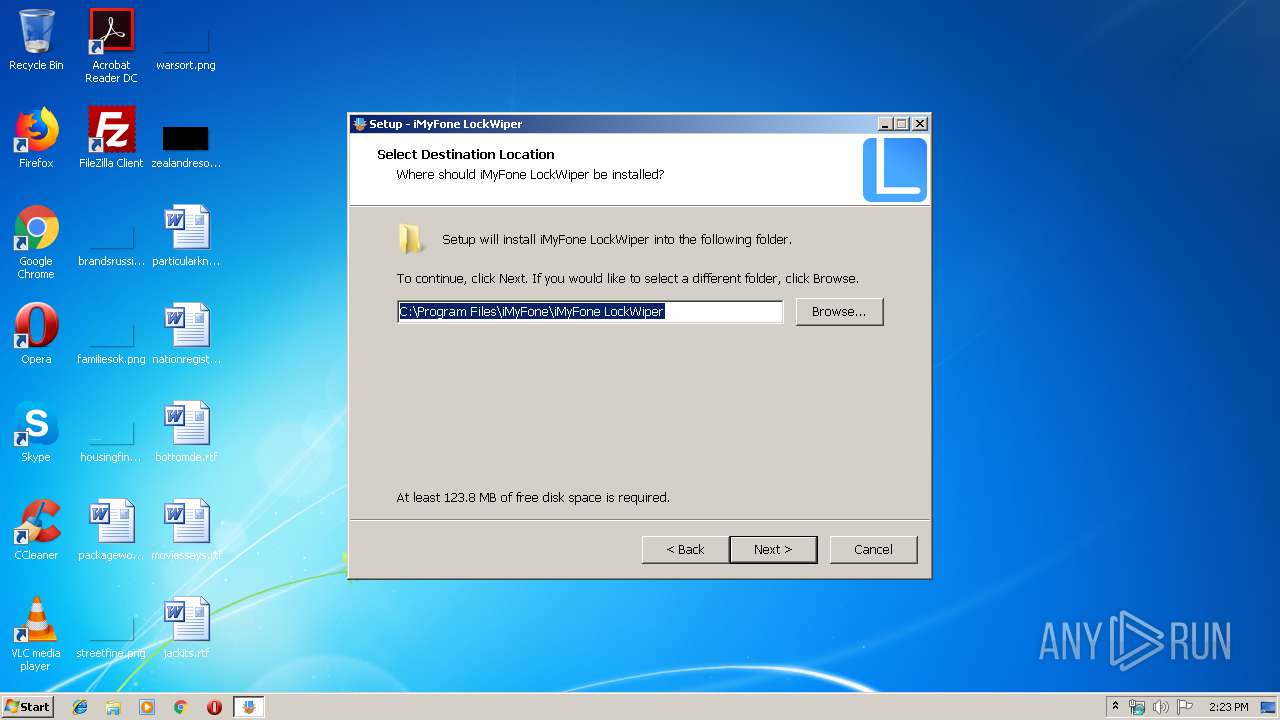Click Next to continue installation
Screen dimensions: 1280x720
(x=773, y=549)
